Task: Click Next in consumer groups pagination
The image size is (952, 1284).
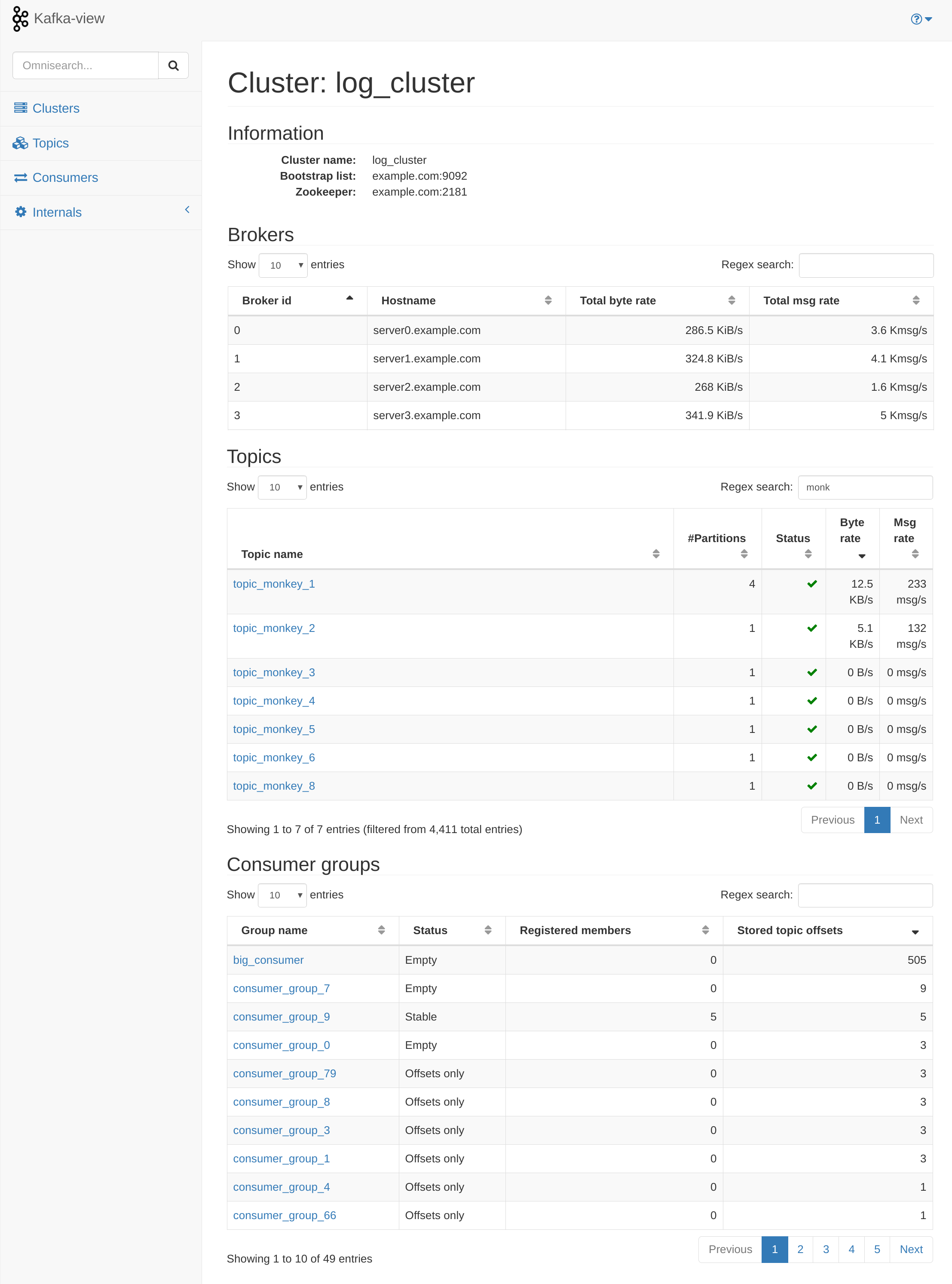Action: pos(910,1250)
